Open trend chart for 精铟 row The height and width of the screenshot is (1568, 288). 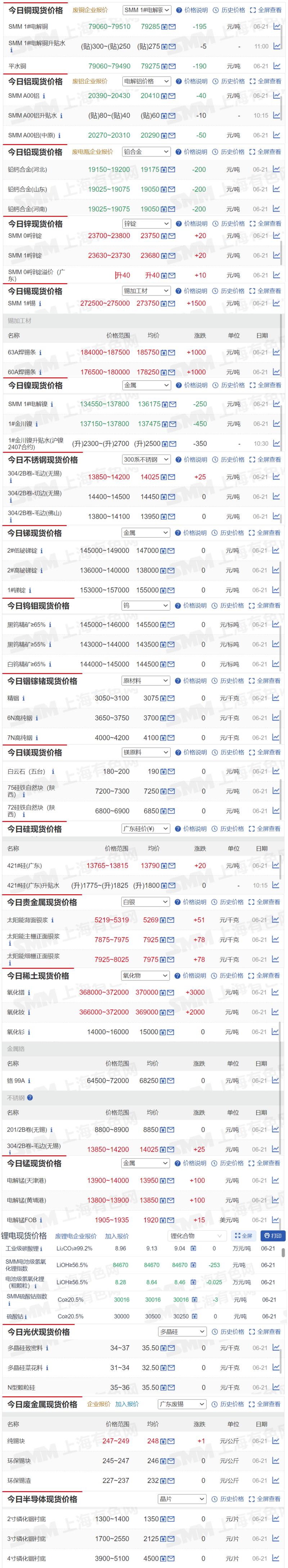(275, 699)
